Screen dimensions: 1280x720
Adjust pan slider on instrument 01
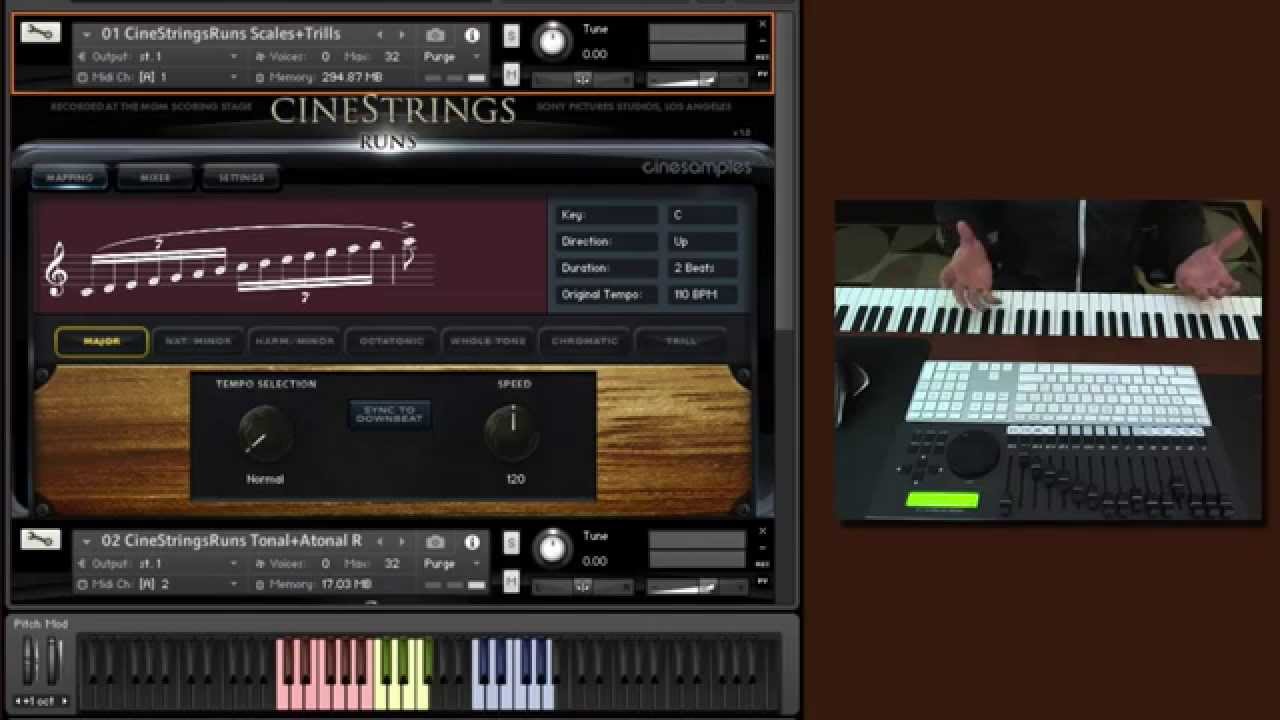582,79
